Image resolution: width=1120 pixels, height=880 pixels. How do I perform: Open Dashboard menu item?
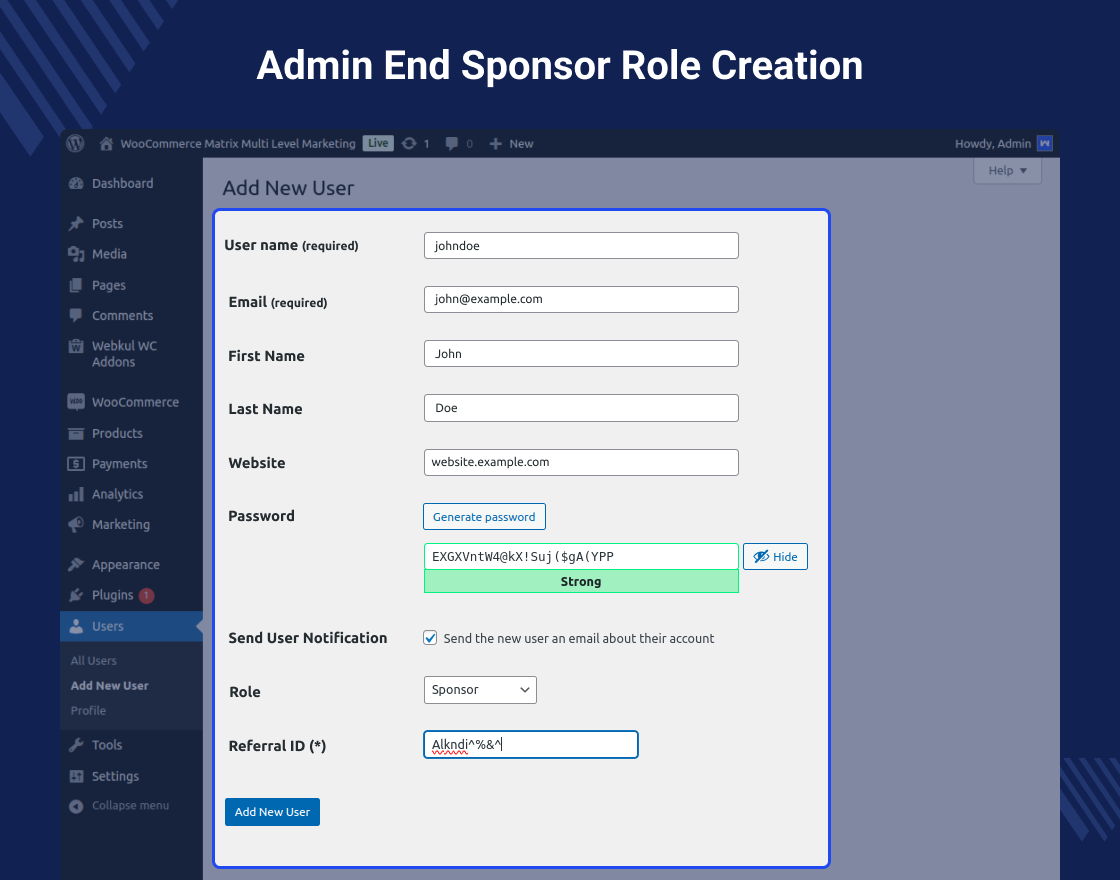click(123, 184)
